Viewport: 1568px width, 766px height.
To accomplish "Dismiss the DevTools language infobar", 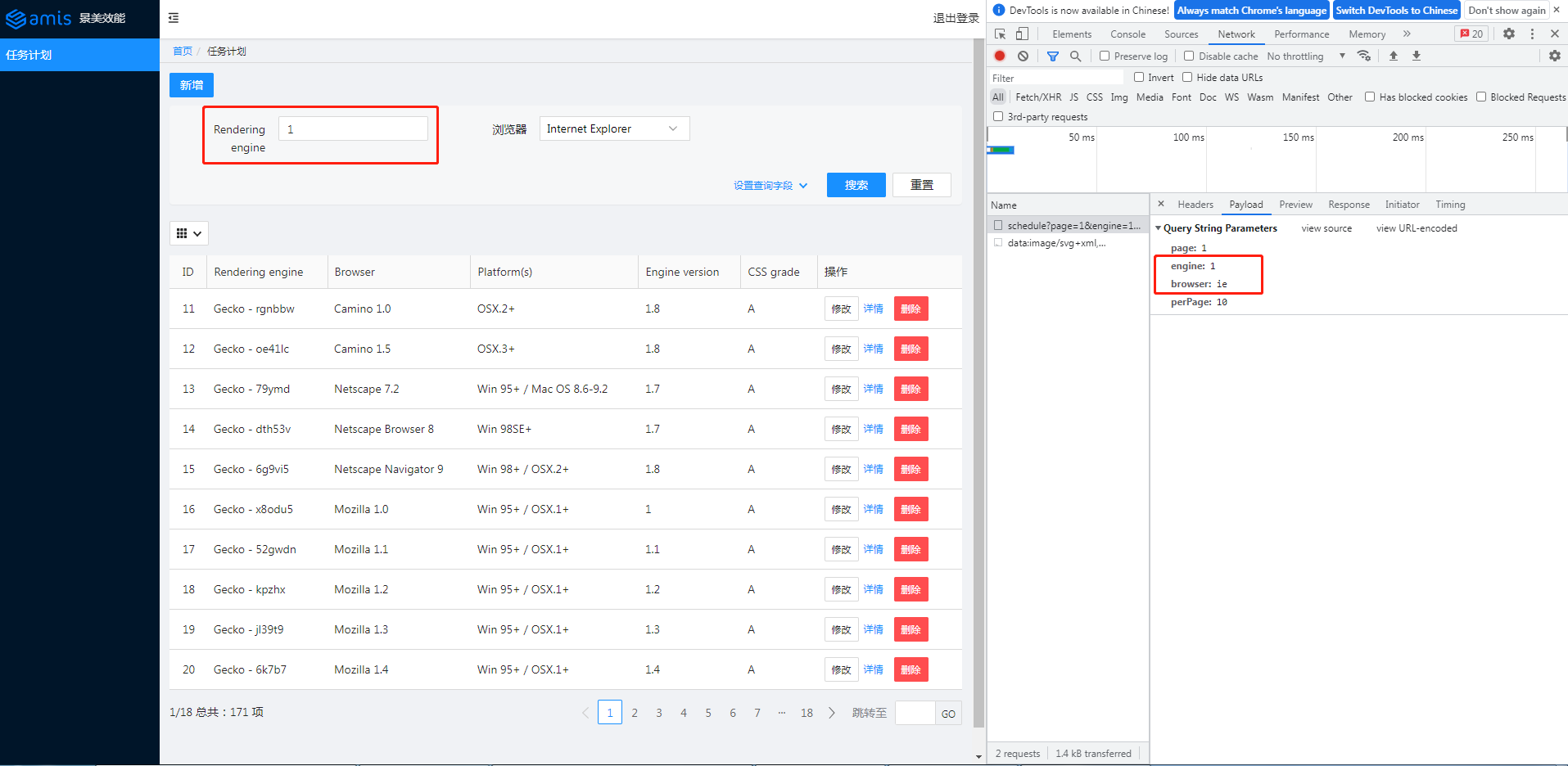I will click(x=1557, y=10).
